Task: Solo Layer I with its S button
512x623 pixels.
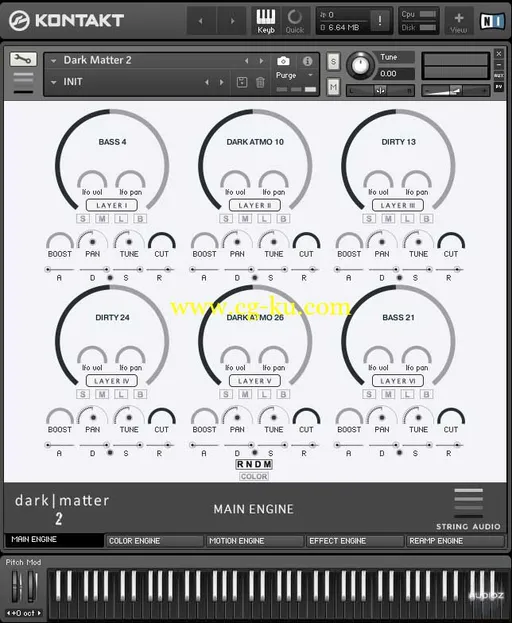Action: pos(83,219)
